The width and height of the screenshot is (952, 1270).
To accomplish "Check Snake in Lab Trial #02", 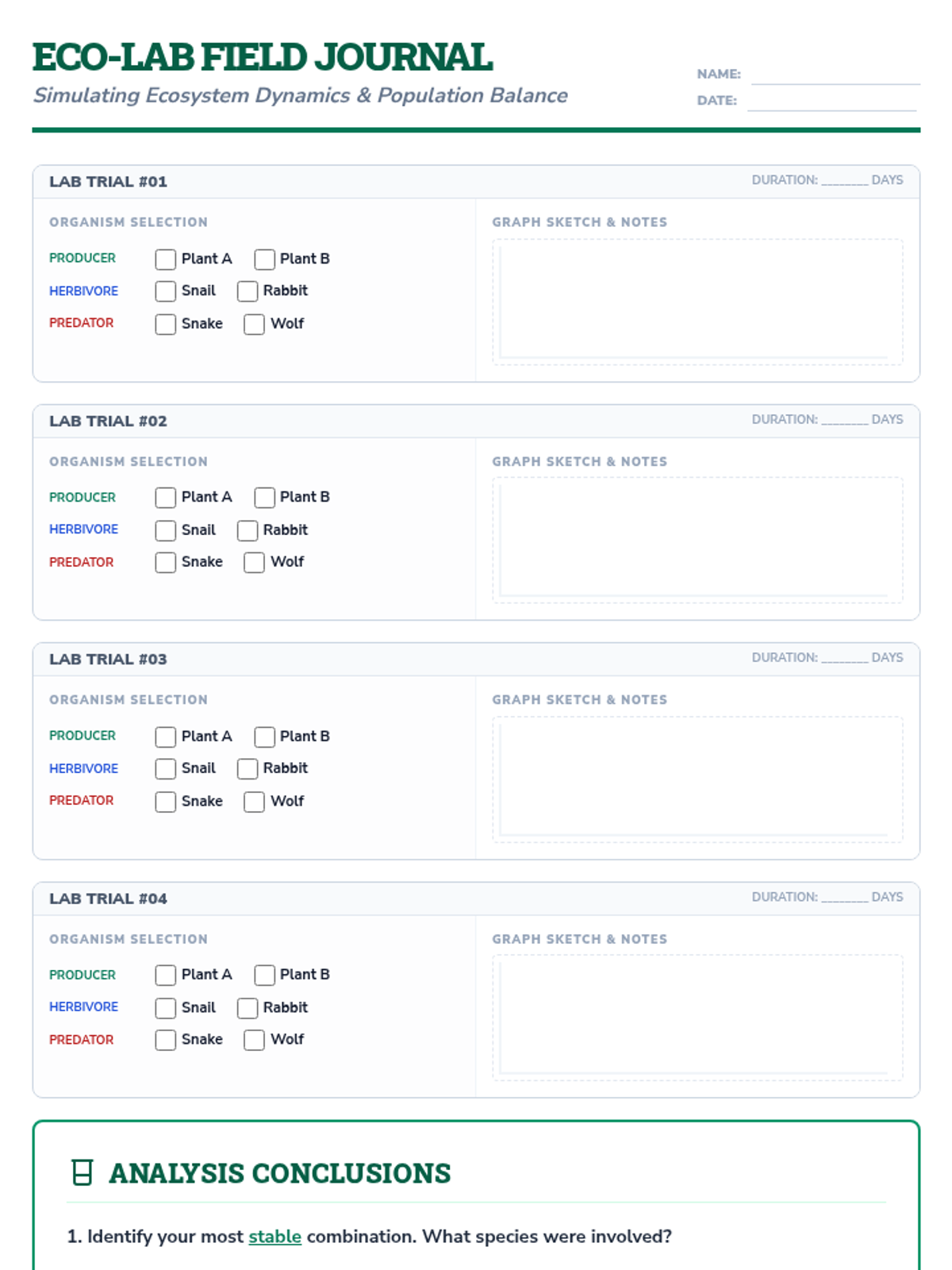I will pos(166,562).
